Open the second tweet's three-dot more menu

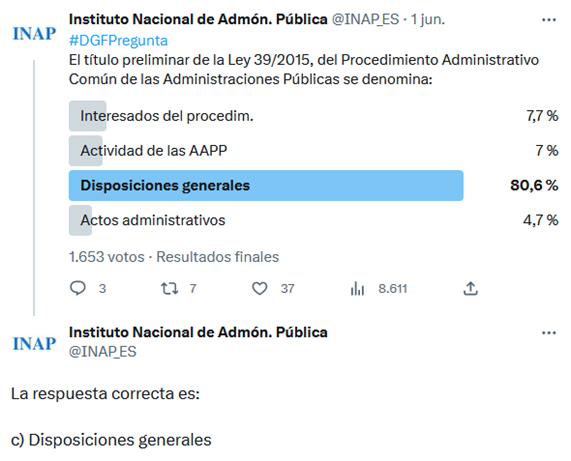(549, 333)
